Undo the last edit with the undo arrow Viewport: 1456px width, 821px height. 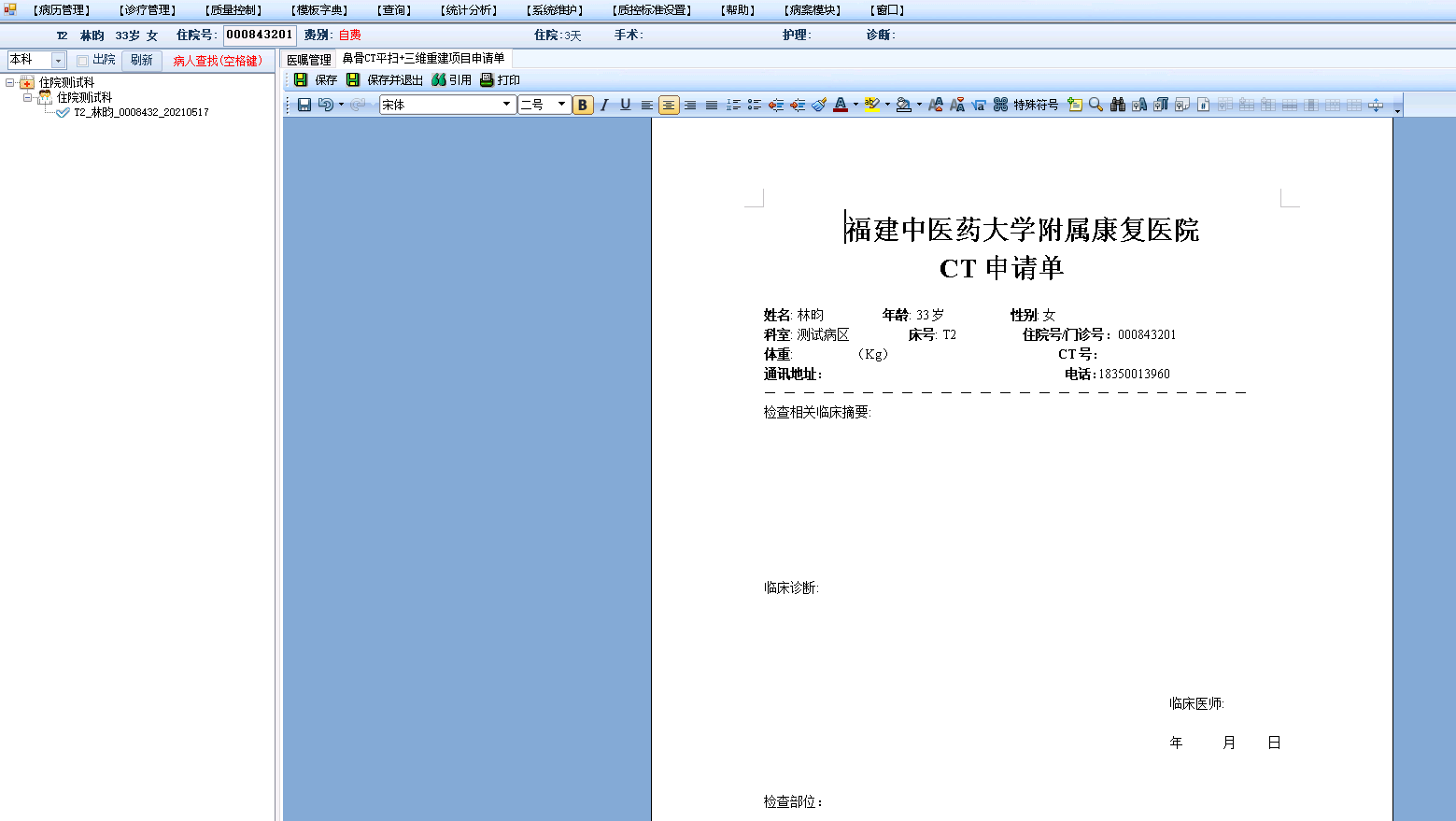tap(325, 105)
